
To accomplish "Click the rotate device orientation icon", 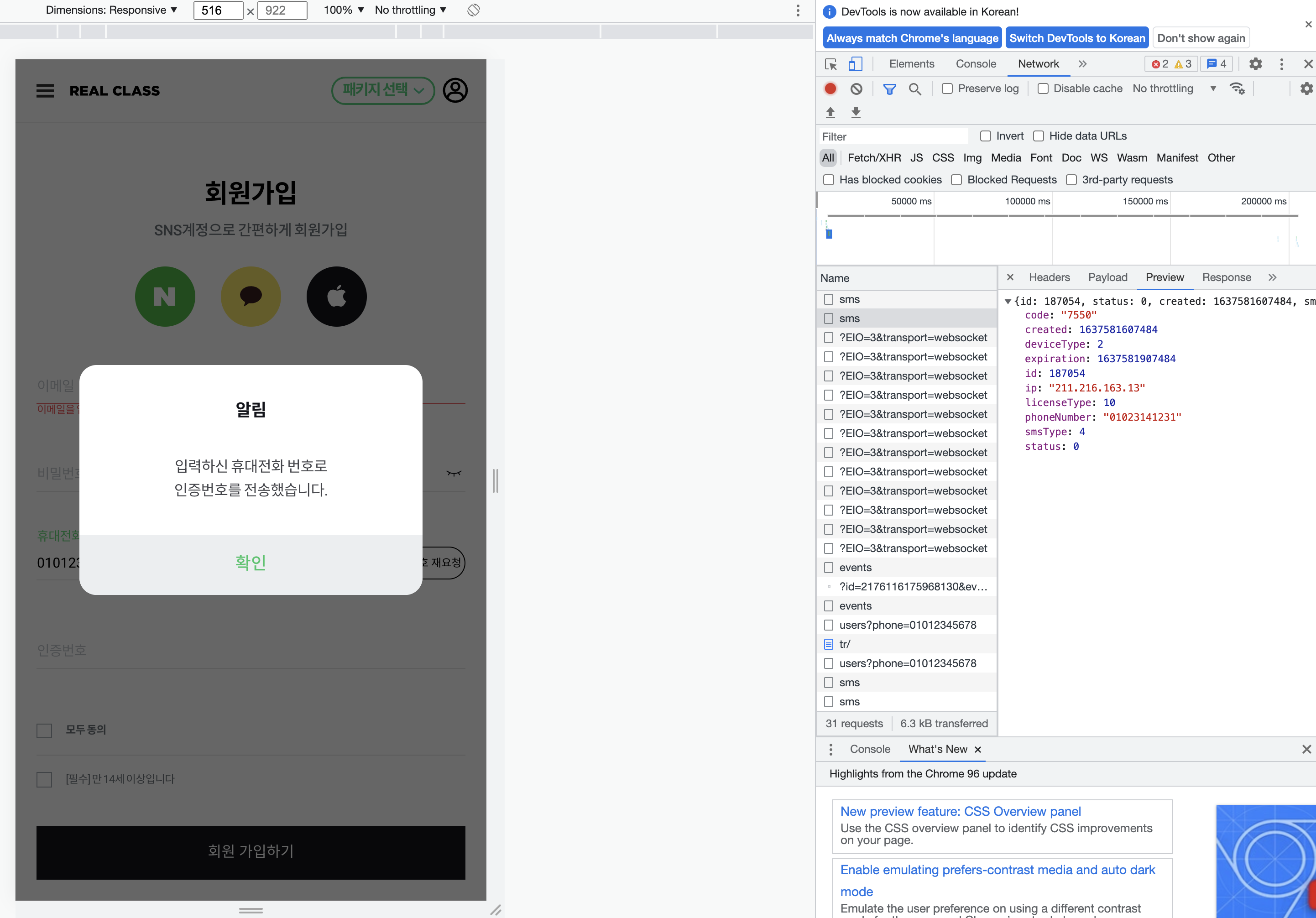I will [x=473, y=10].
